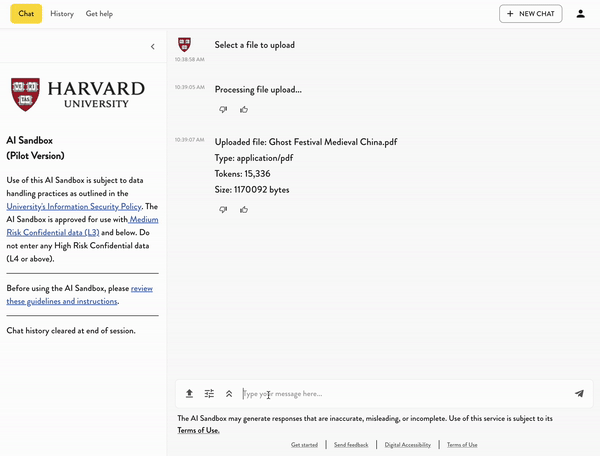Screen dimensions: 600x456
Task: Open the Digital Accessibility footer link
Action: tap(408, 444)
